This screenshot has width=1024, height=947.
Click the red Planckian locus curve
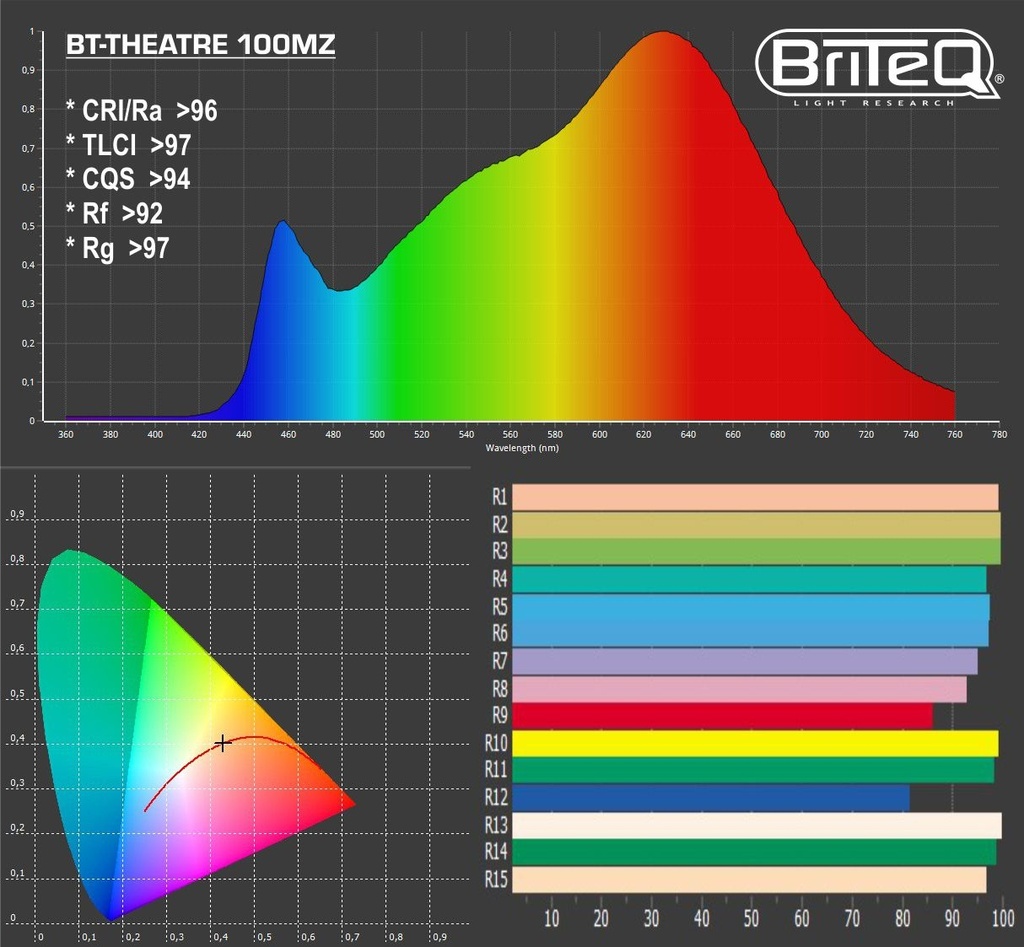pyautogui.click(x=256, y=737)
